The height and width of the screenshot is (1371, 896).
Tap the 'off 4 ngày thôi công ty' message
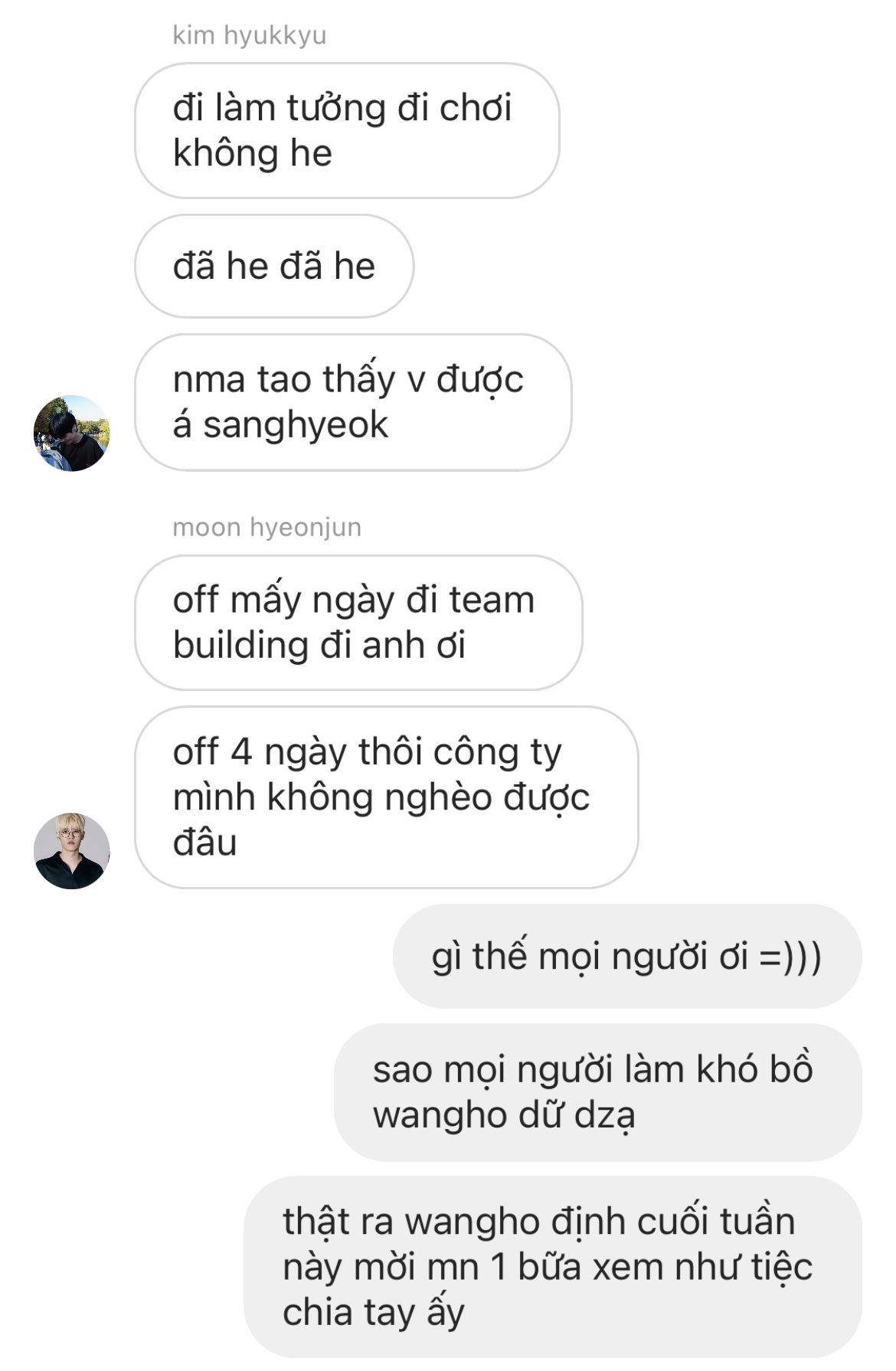(x=387, y=797)
